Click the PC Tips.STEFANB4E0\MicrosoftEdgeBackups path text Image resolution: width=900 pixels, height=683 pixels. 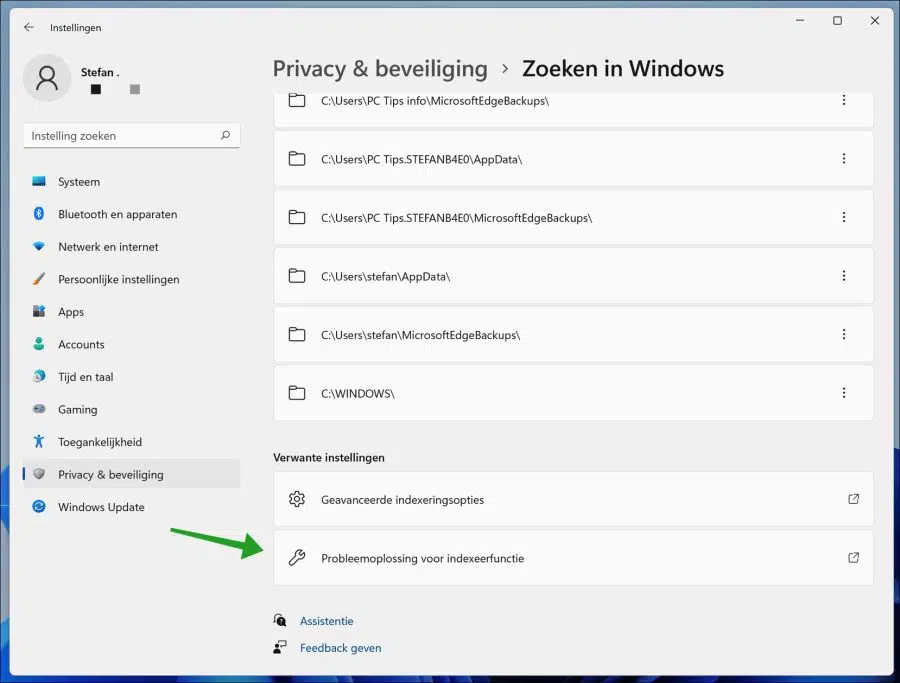click(x=456, y=218)
